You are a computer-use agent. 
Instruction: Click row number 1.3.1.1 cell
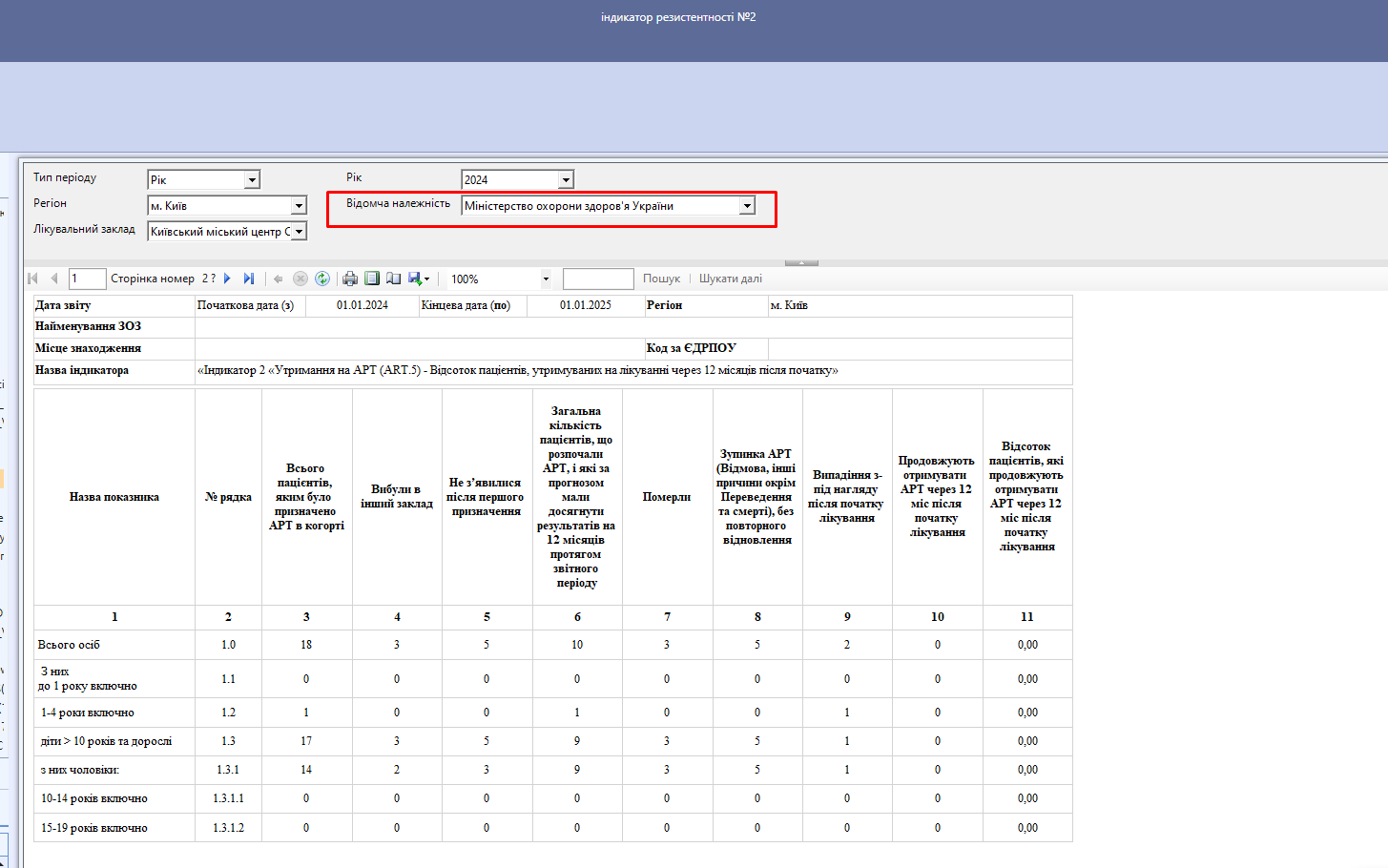[x=228, y=798]
